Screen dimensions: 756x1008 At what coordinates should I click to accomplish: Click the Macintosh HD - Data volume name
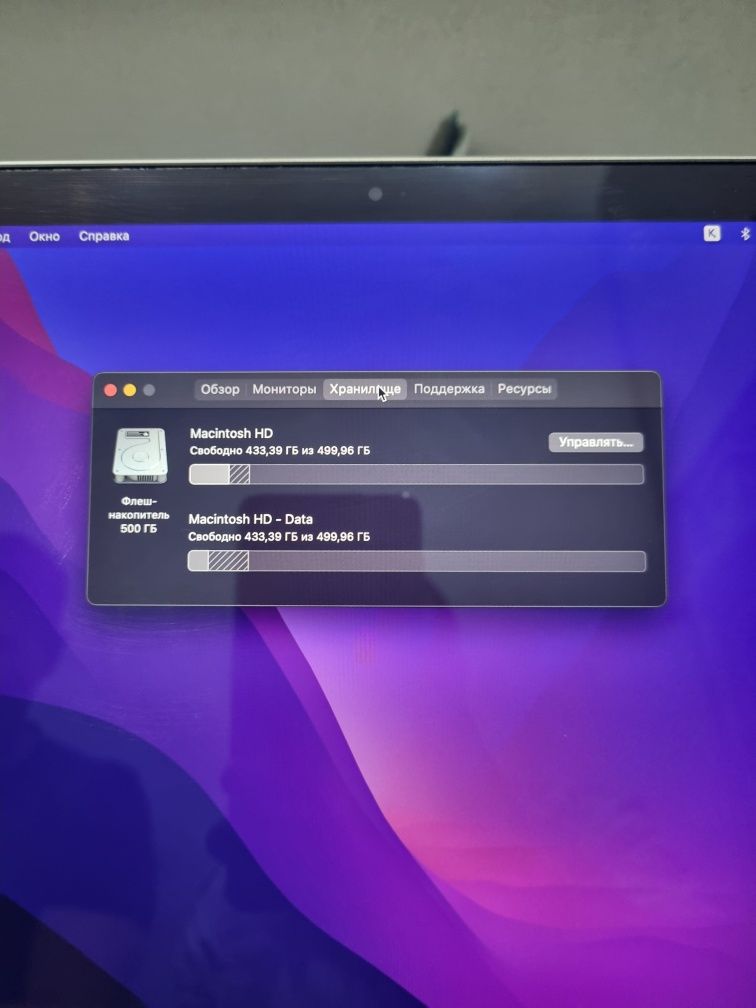click(251, 519)
